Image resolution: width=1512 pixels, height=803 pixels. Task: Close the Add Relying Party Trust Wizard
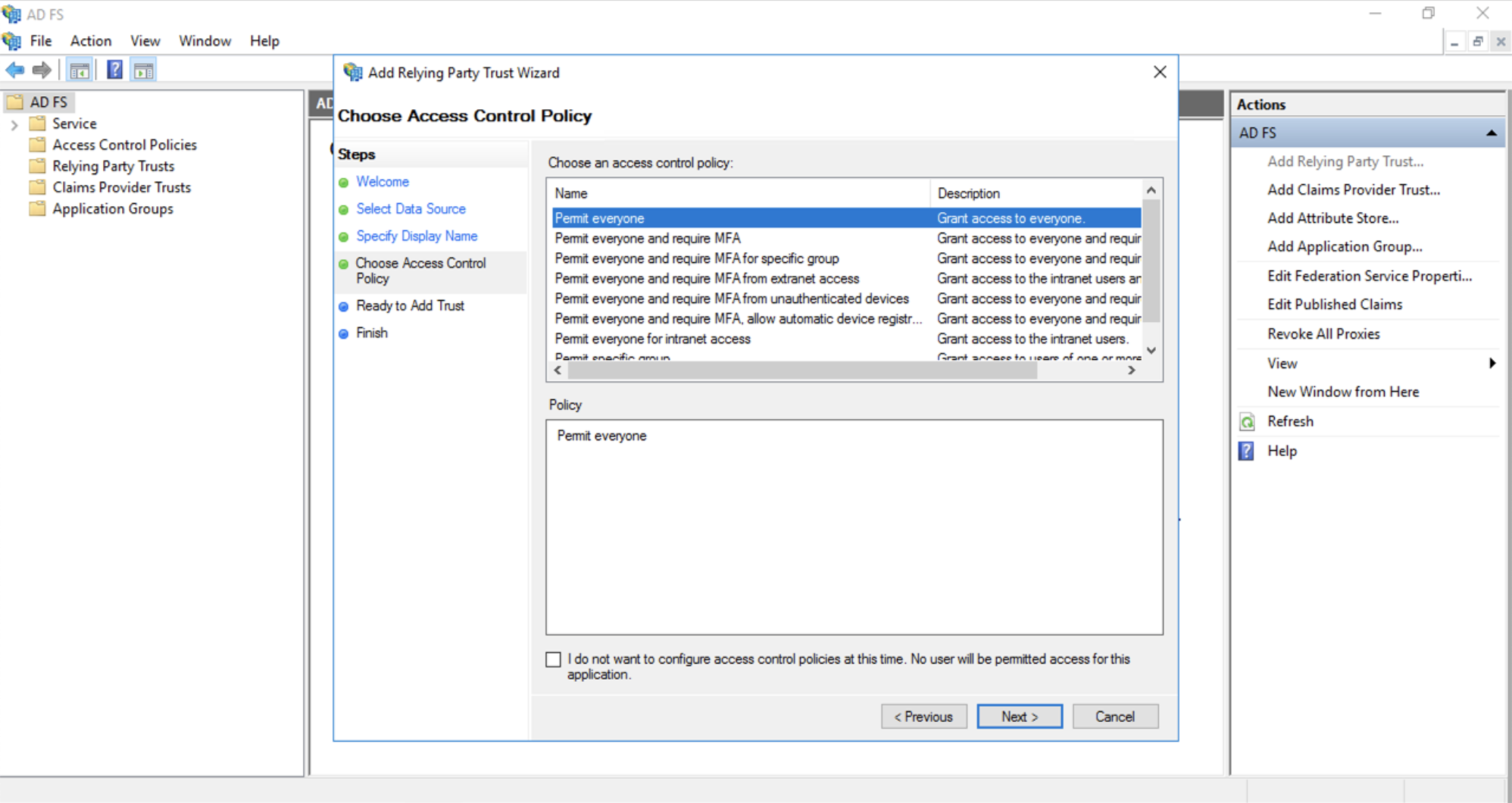[x=1160, y=72]
